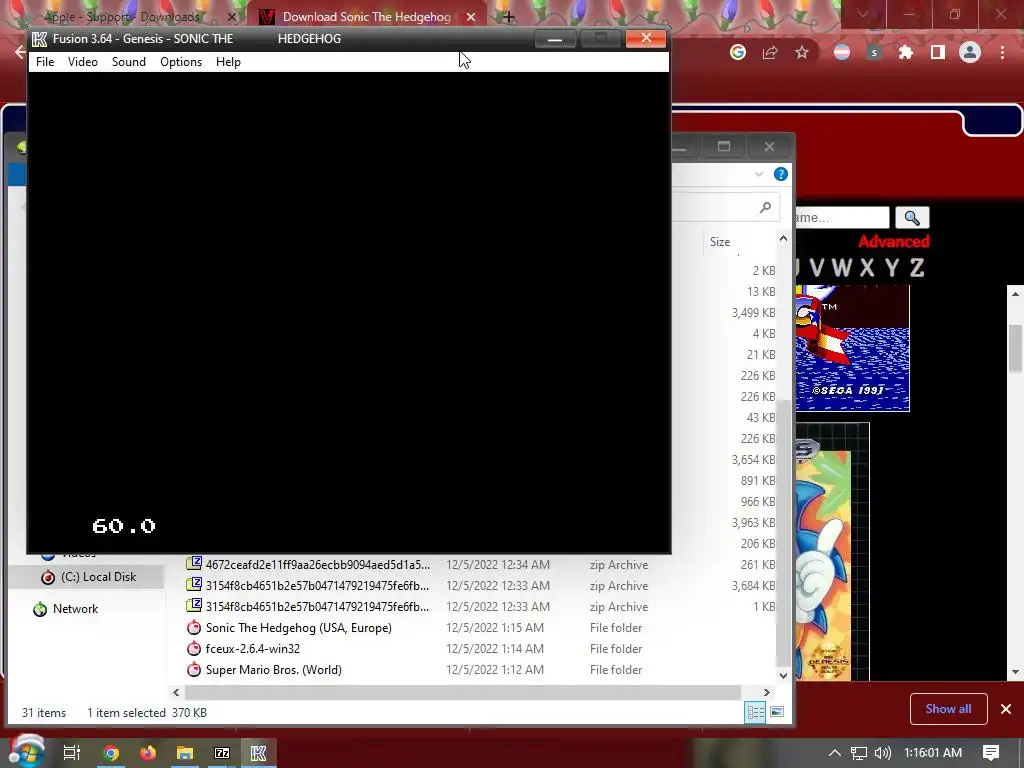Click the Sonic title screen screenshot thumbnail

tap(852, 348)
